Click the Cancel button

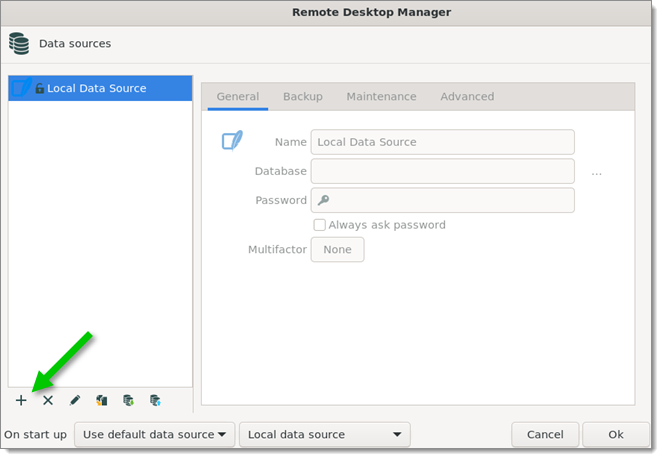tap(545, 434)
